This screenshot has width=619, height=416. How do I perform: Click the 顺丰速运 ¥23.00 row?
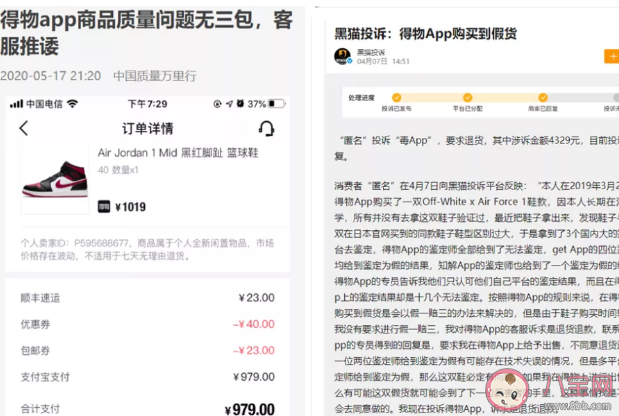[148, 298]
